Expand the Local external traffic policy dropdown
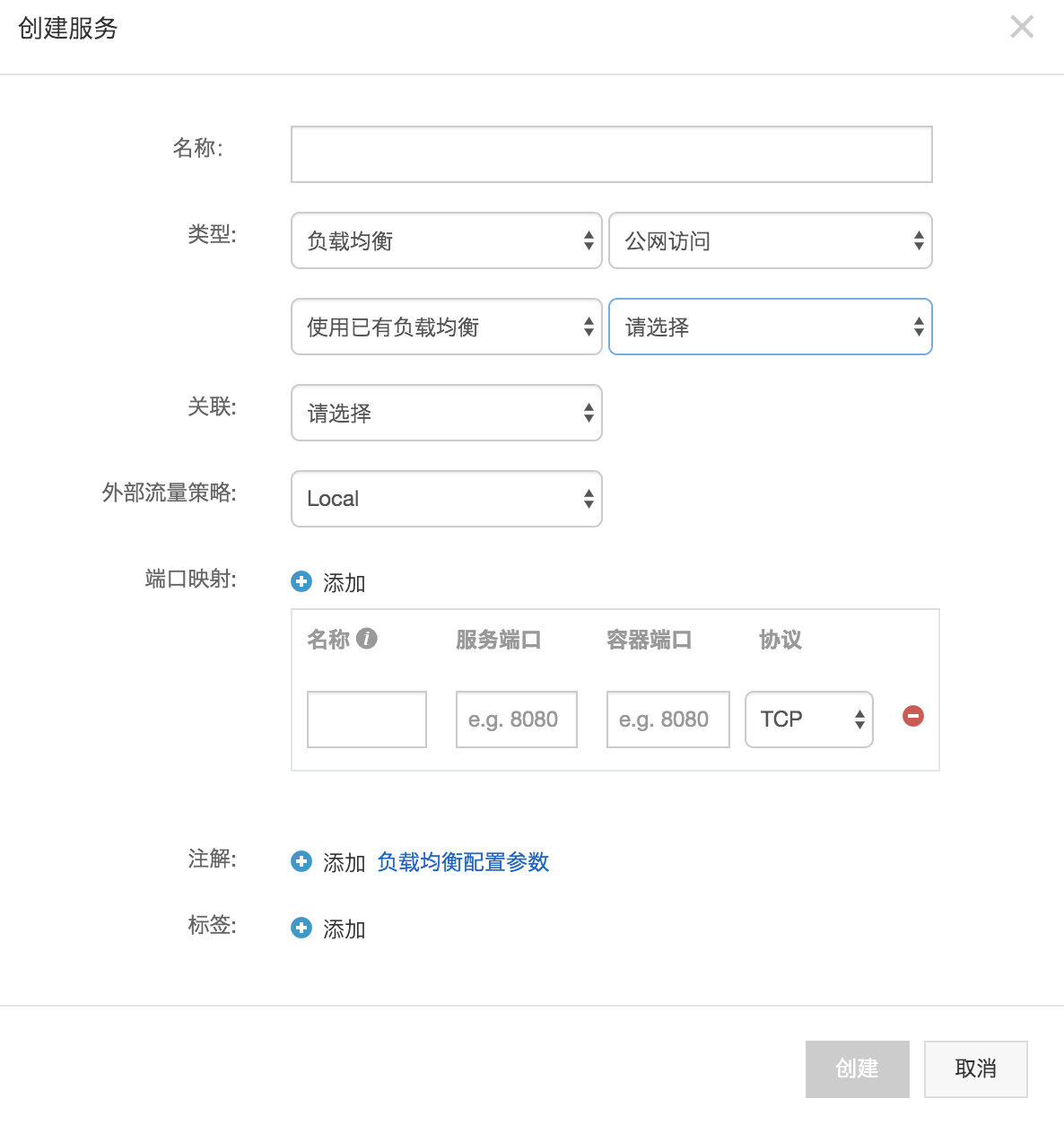The width and height of the screenshot is (1064, 1125). [446, 499]
